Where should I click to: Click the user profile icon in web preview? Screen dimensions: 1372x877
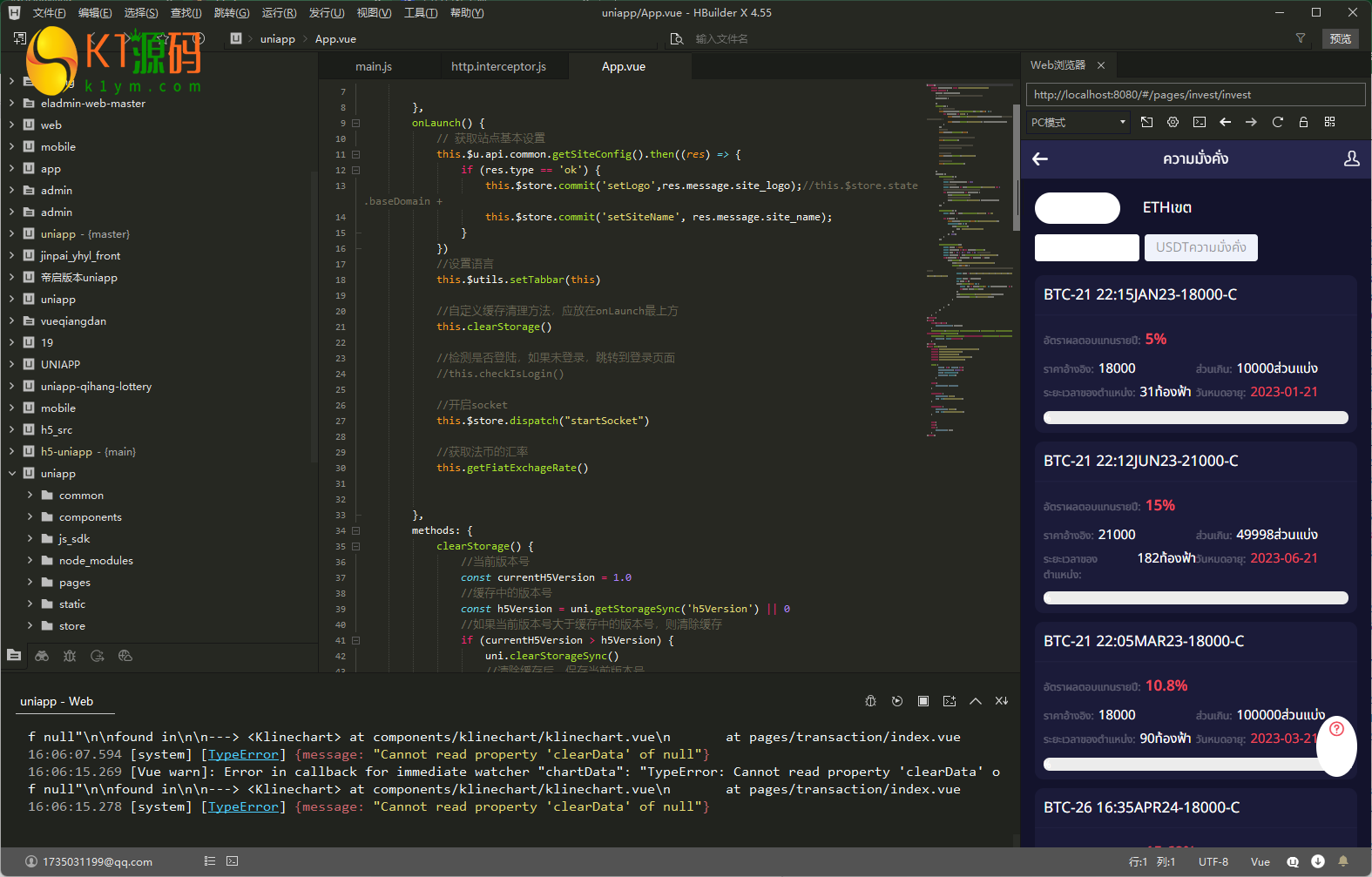coord(1351,159)
